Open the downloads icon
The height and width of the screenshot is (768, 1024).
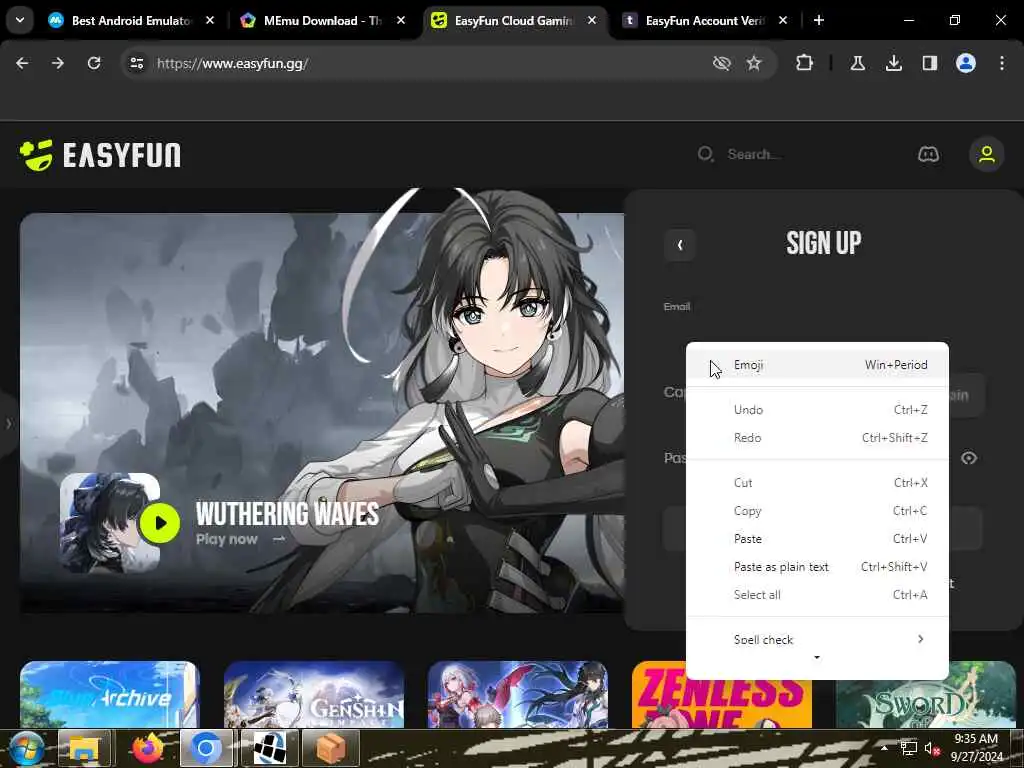(x=893, y=63)
